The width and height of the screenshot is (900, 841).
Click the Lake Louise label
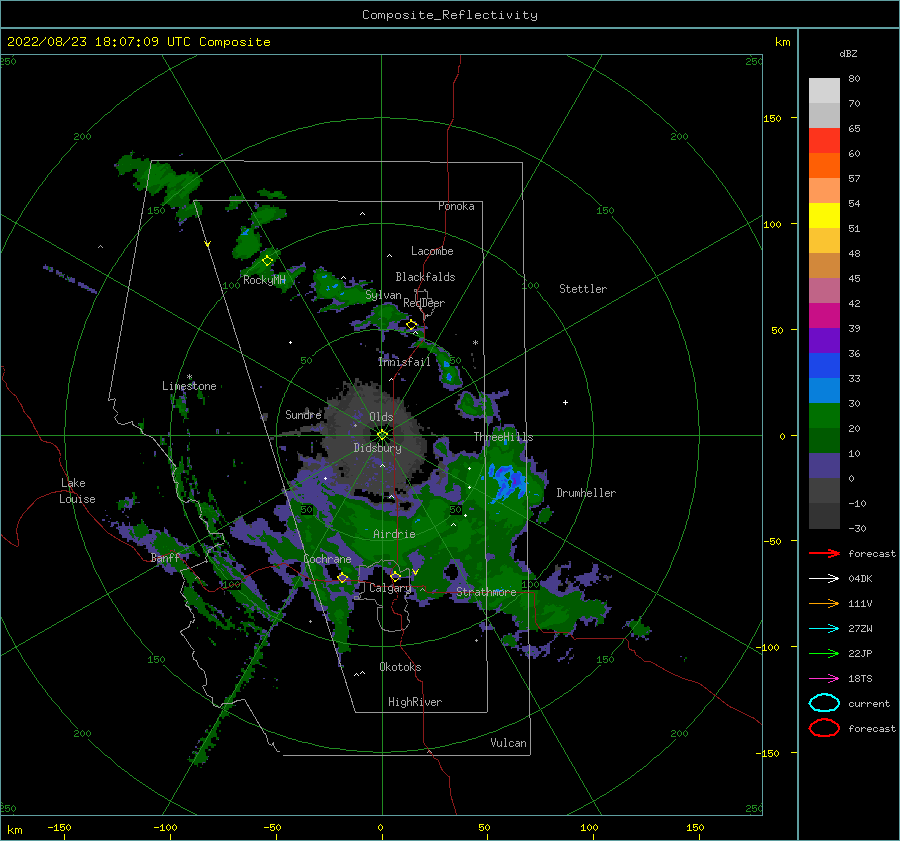(x=77, y=491)
